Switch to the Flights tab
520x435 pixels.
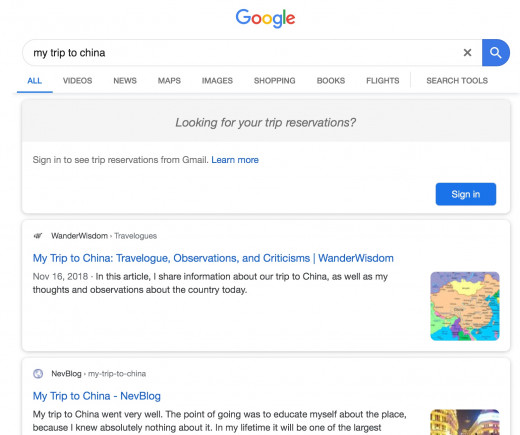pos(383,81)
